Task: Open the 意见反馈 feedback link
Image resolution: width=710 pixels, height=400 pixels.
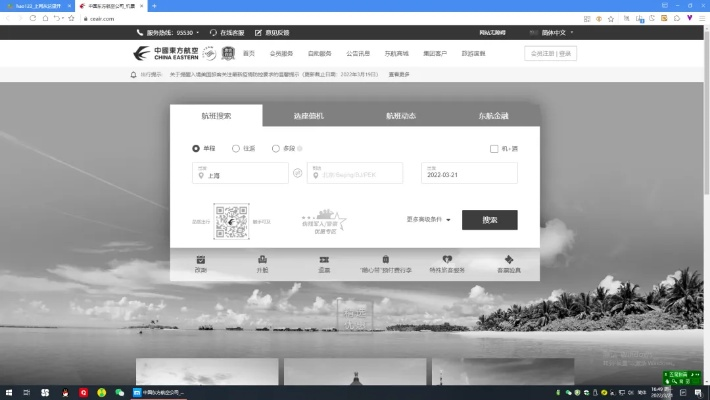Action: click(272, 33)
